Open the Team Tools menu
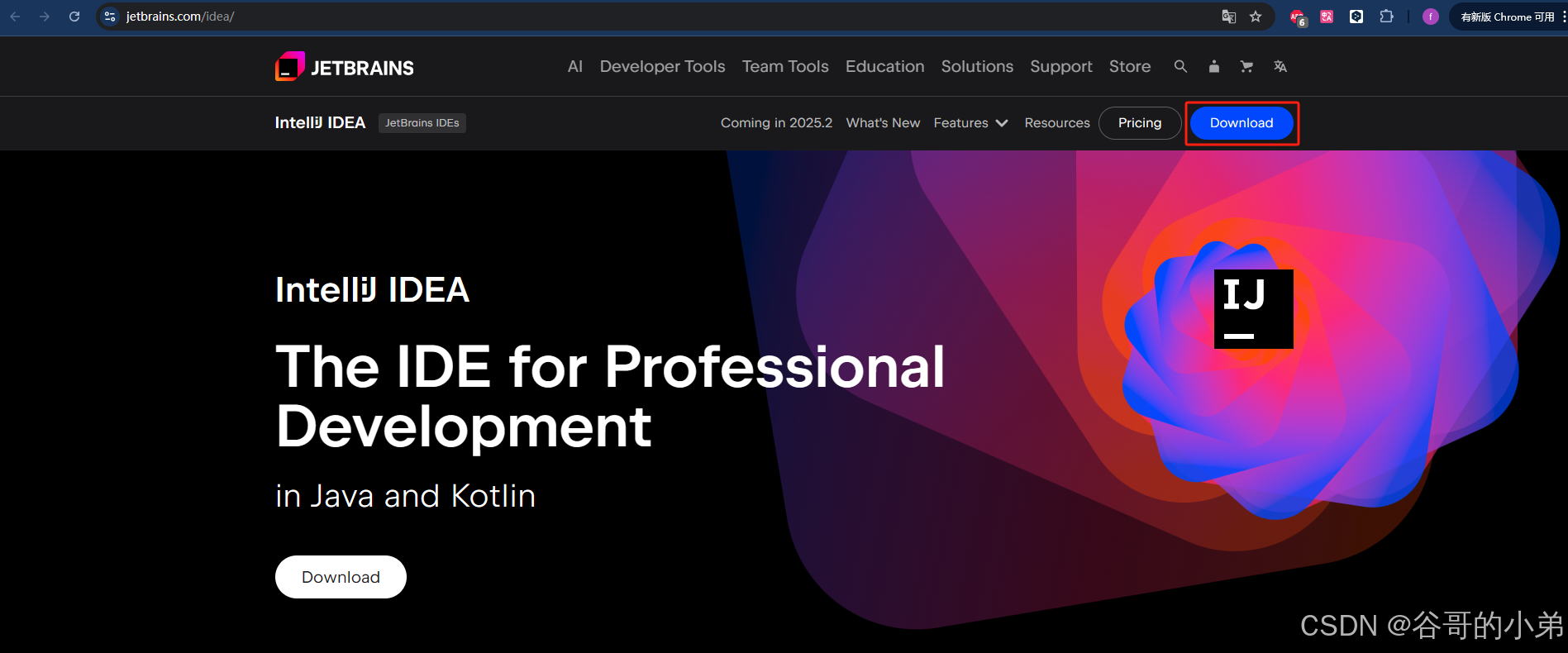Image resolution: width=1568 pixels, height=653 pixels. [785, 66]
